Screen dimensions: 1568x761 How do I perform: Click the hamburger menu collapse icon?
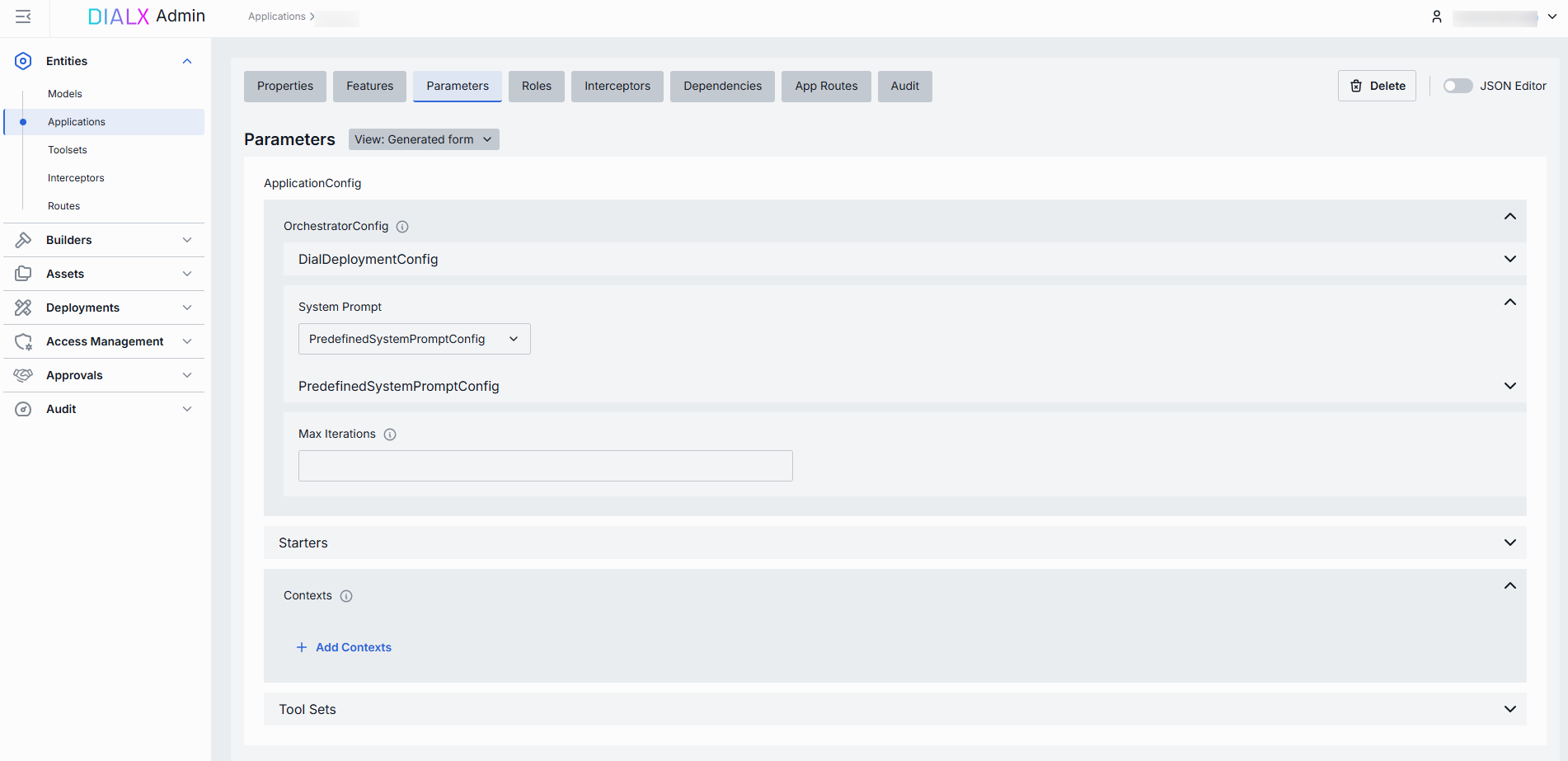[23, 16]
